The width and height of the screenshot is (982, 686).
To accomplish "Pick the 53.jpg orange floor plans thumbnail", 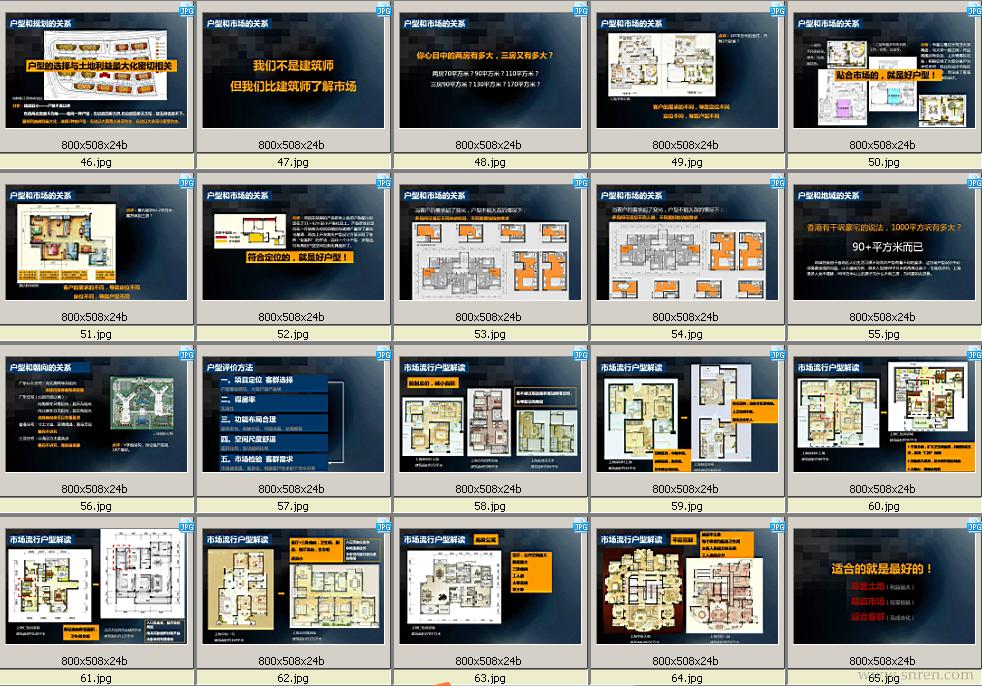I will pyautogui.click(x=490, y=242).
